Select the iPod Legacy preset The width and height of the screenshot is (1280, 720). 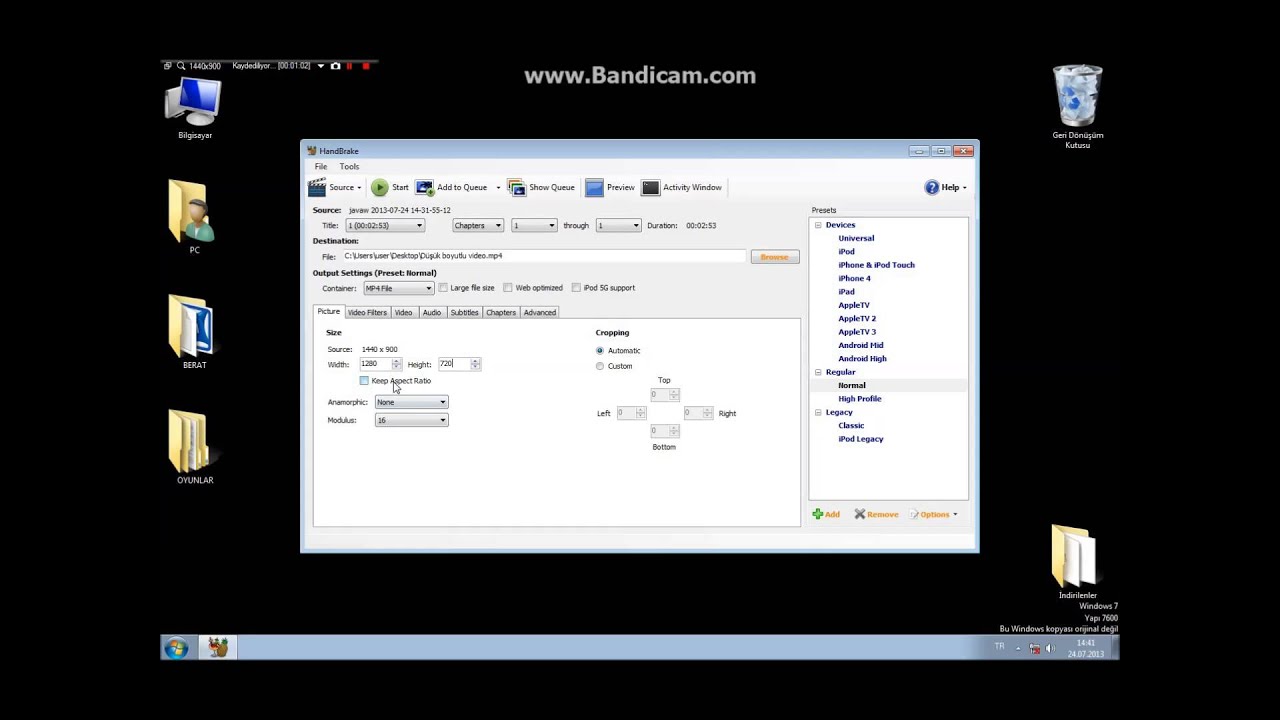coord(860,438)
